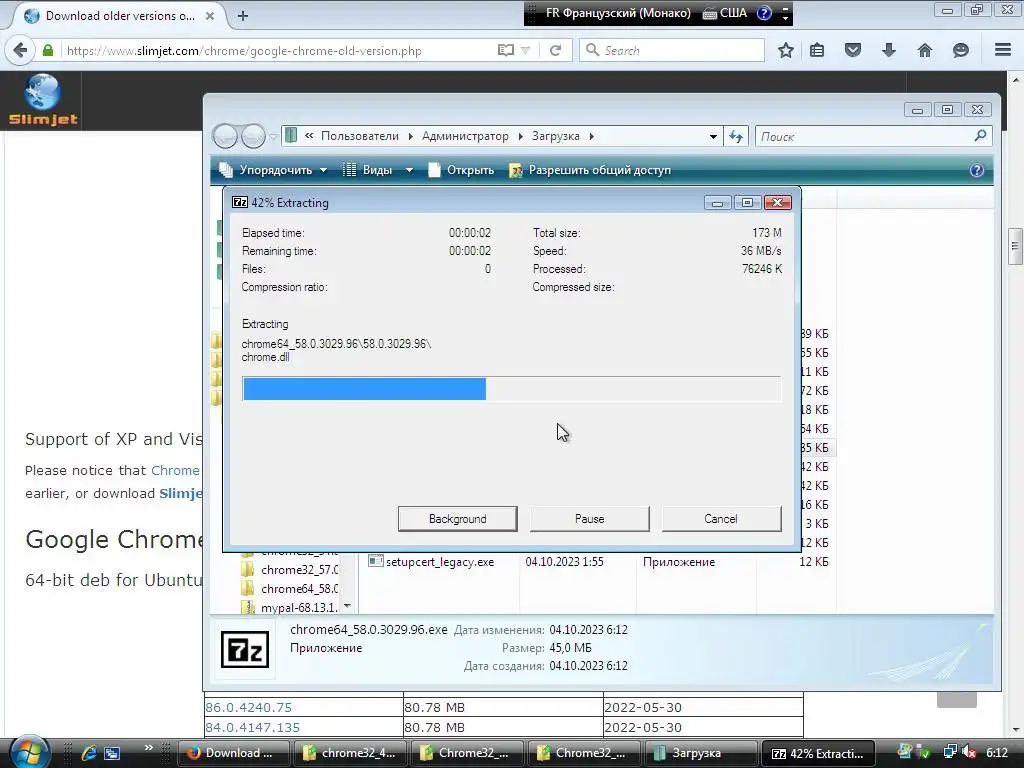Bookmark this page with the star icon
1024x768 pixels.
point(786,50)
